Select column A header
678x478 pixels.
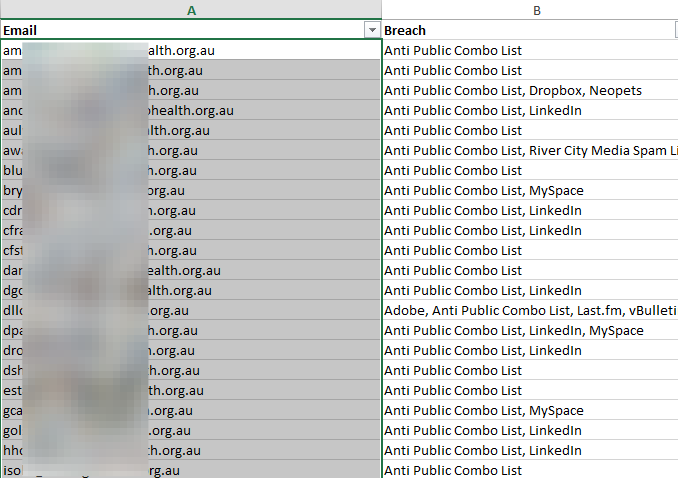click(x=191, y=10)
